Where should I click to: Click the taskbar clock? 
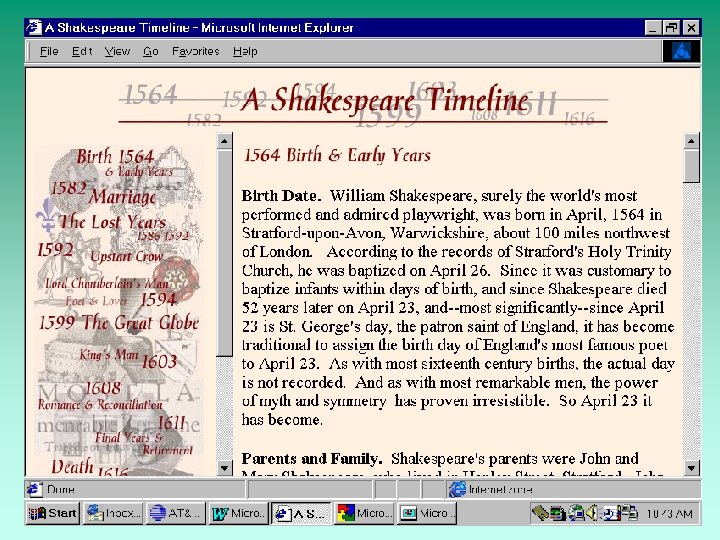(669, 513)
